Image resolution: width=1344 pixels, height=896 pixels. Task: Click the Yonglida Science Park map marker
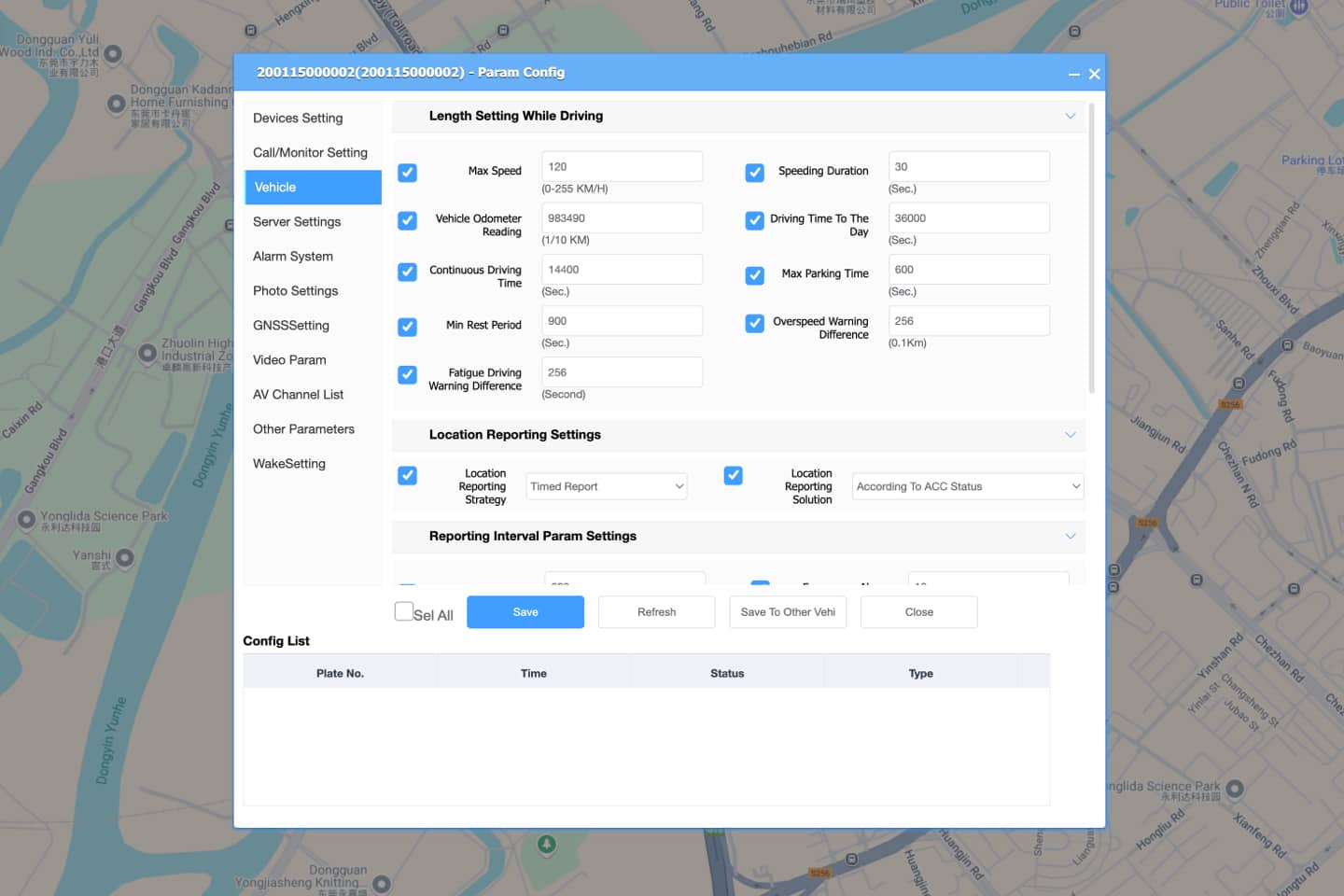pos(26,519)
